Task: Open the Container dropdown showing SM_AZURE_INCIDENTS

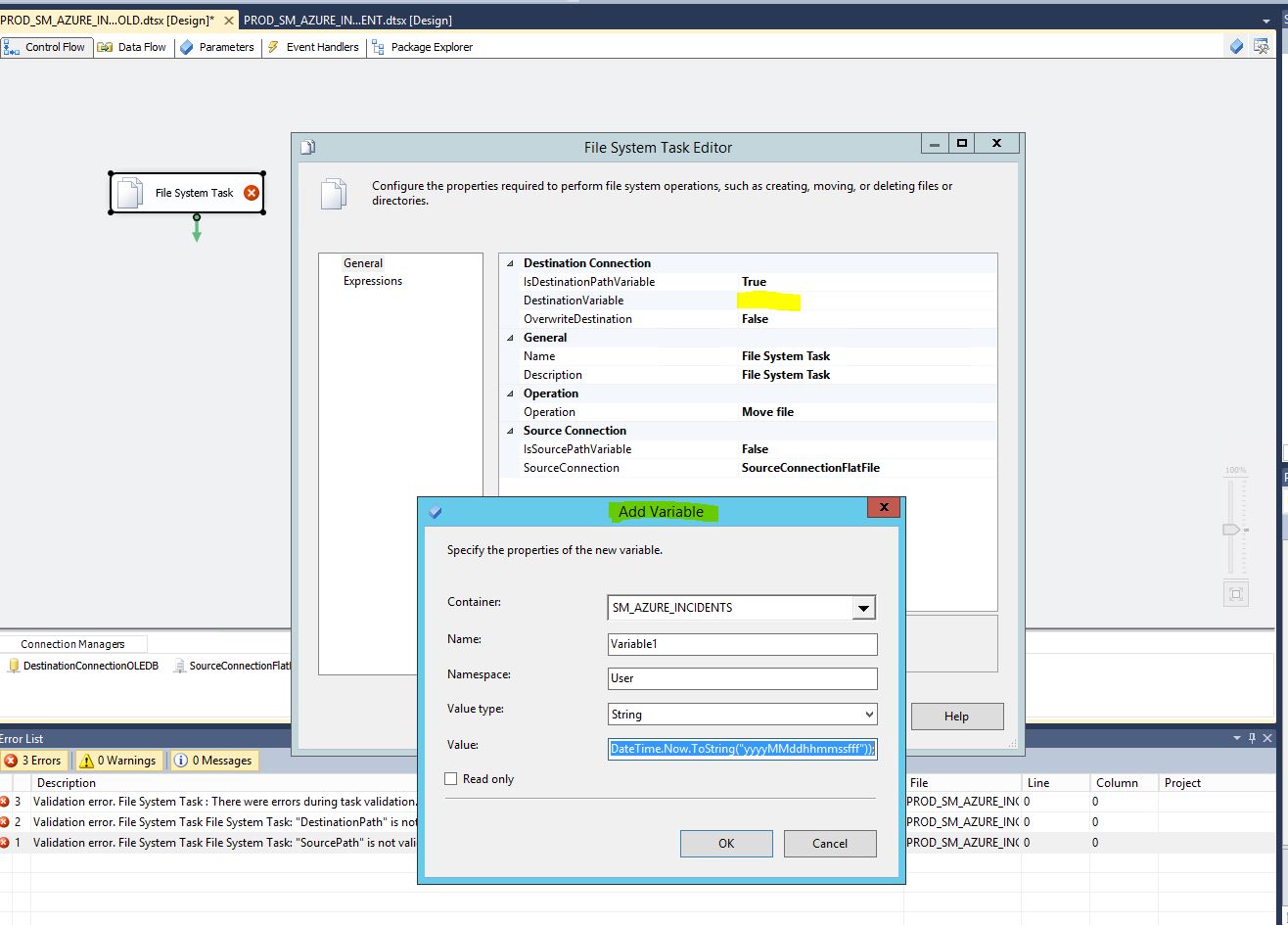Action: (862, 607)
